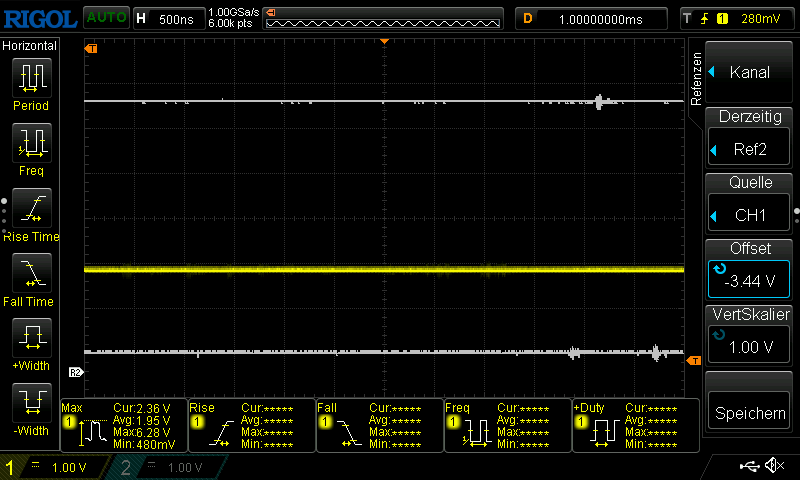Toggle channel 1 at the bottom bar
Viewport: 800px width, 480px height.
click(50, 467)
